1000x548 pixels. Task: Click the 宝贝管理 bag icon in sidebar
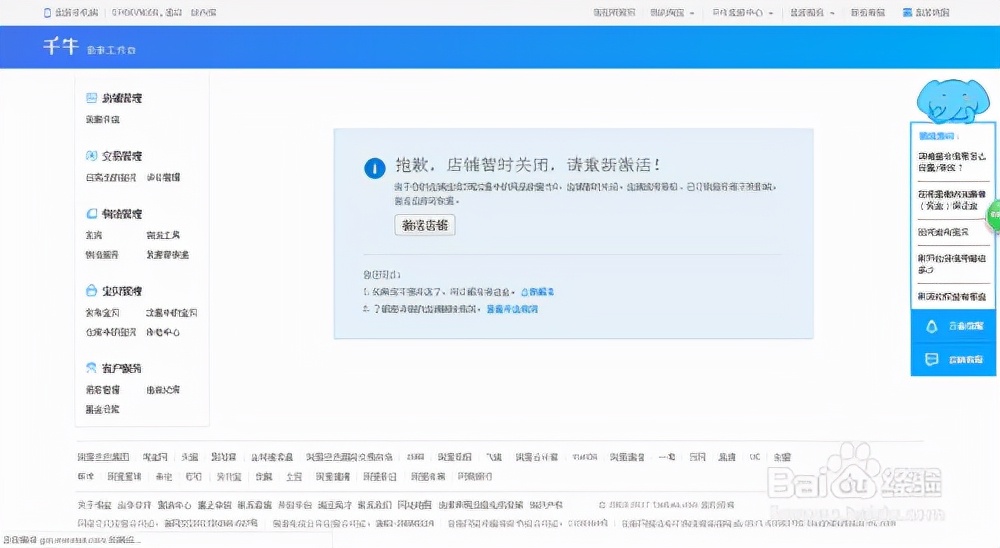(92, 291)
